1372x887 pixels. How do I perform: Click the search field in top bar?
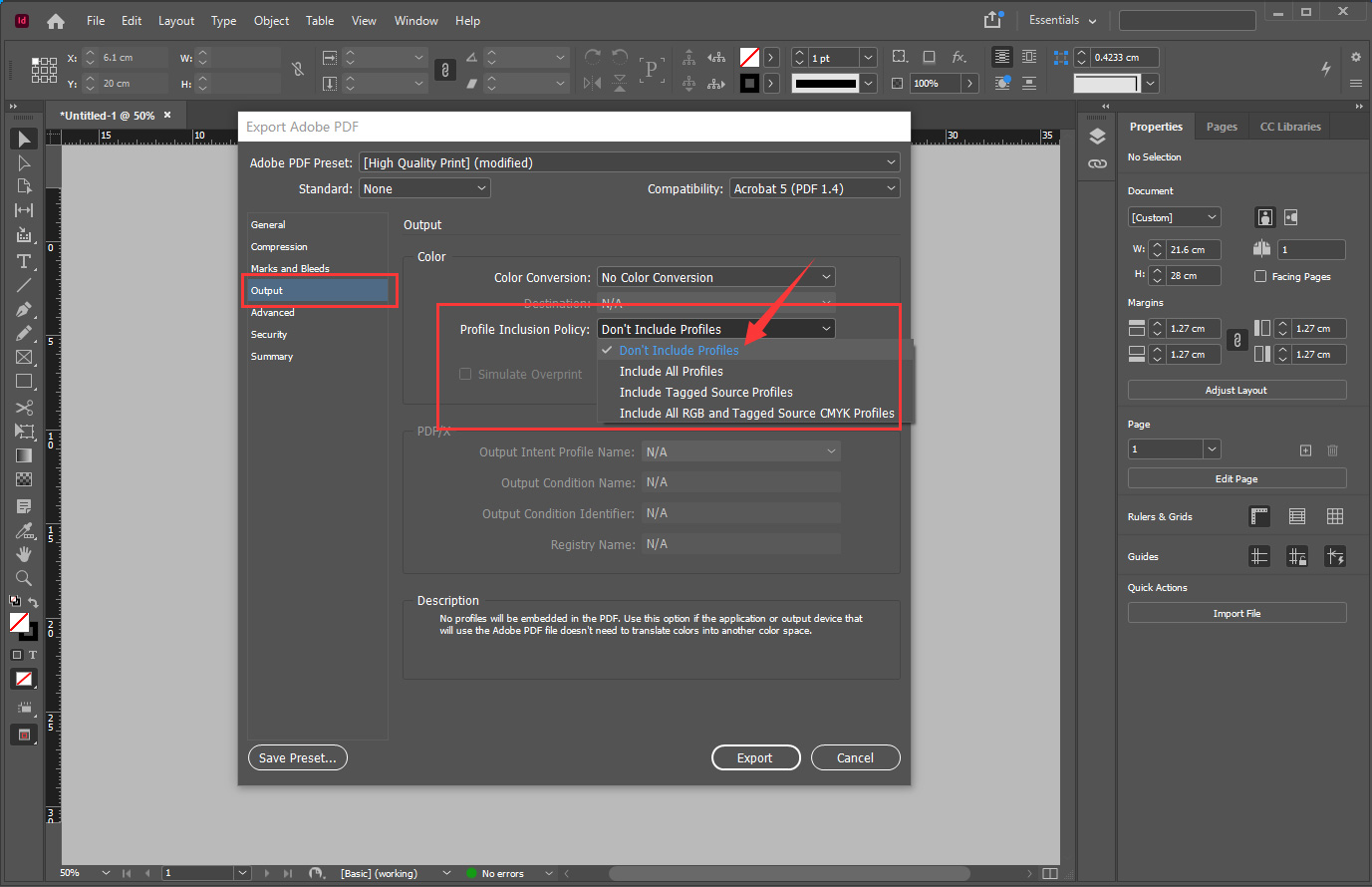(x=1187, y=20)
